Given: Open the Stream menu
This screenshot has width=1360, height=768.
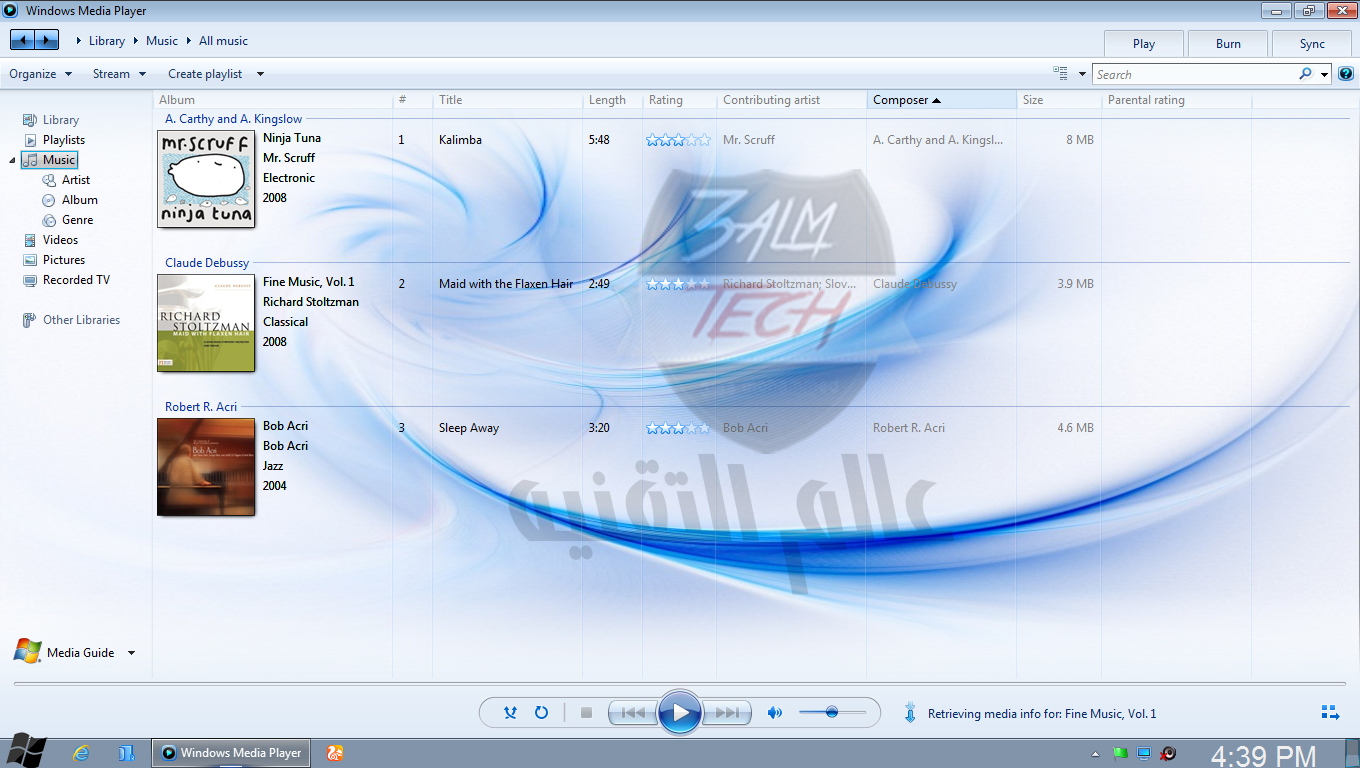Looking at the screenshot, I should click(120, 74).
